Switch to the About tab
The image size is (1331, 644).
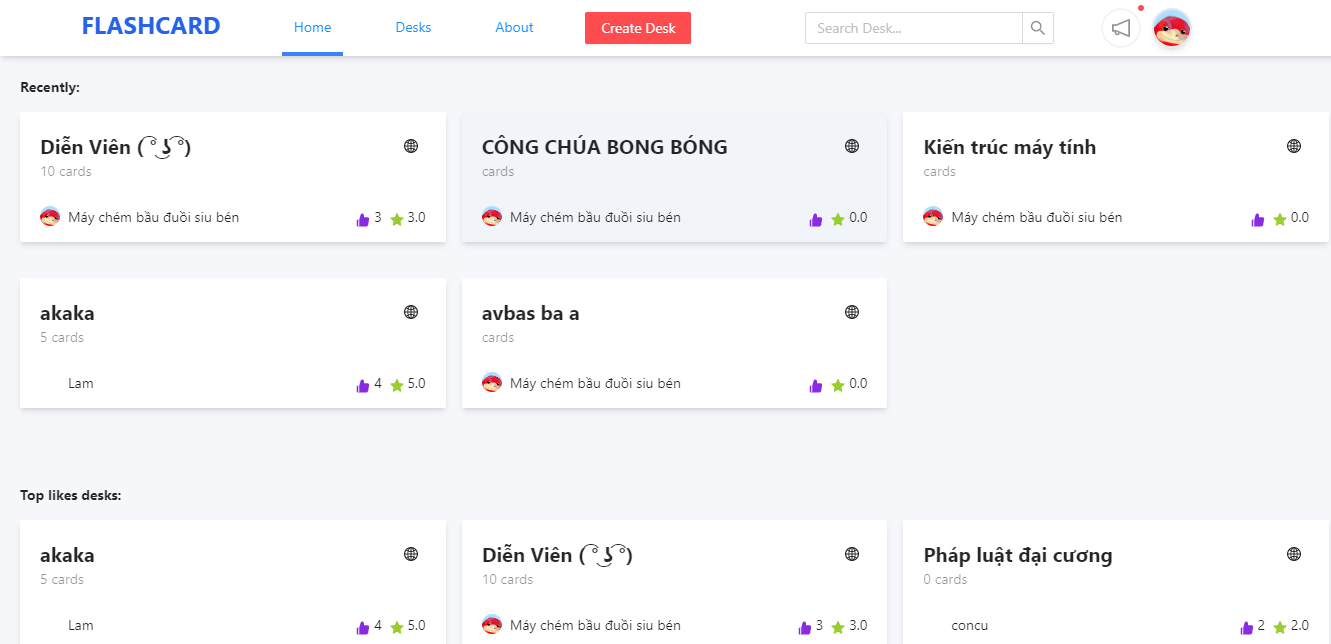click(514, 27)
